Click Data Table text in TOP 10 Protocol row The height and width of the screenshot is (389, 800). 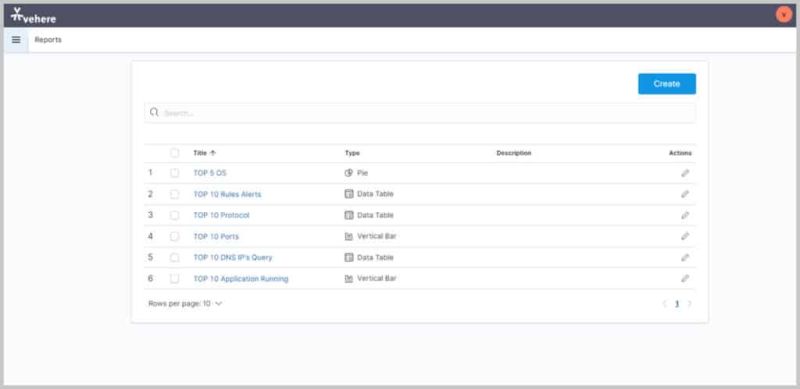coord(375,215)
